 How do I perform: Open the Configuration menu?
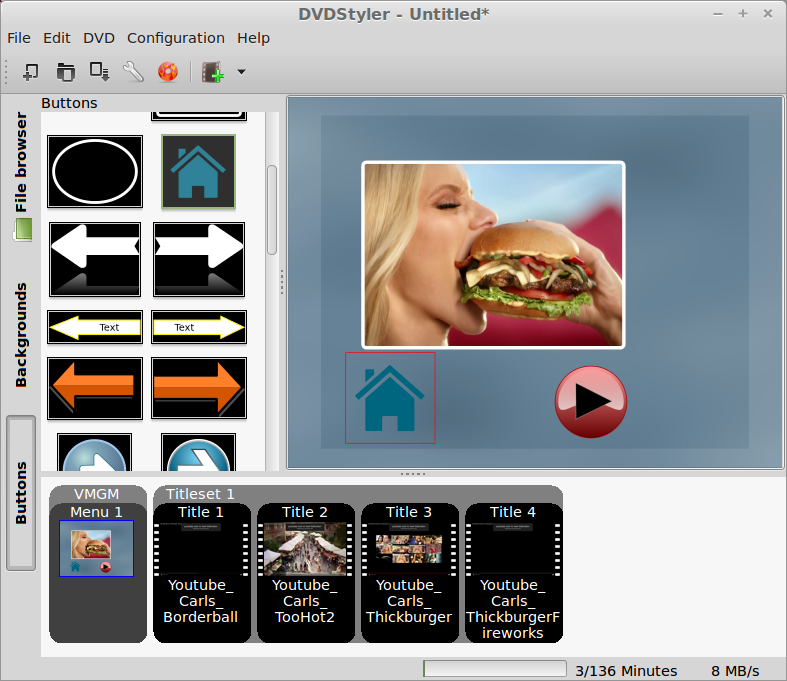pos(175,38)
